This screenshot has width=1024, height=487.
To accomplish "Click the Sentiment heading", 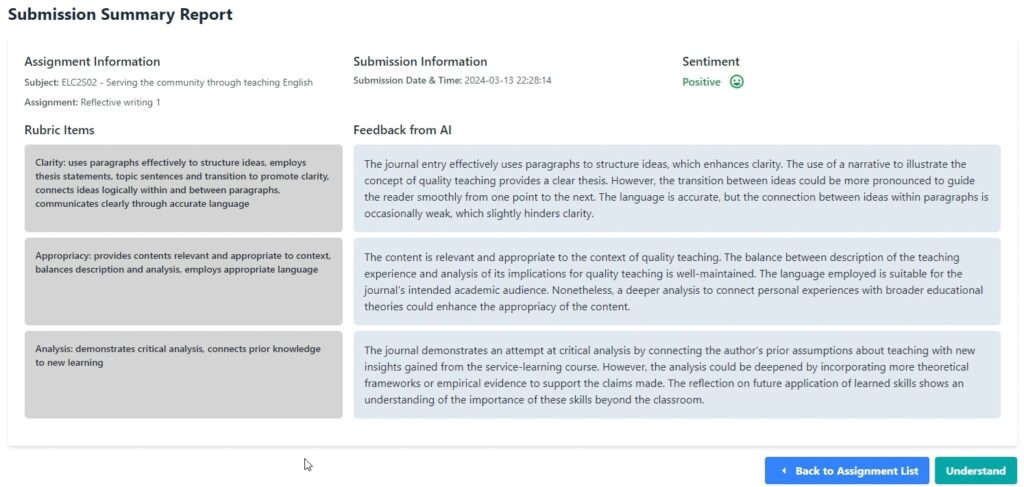I will click(711, 62).
